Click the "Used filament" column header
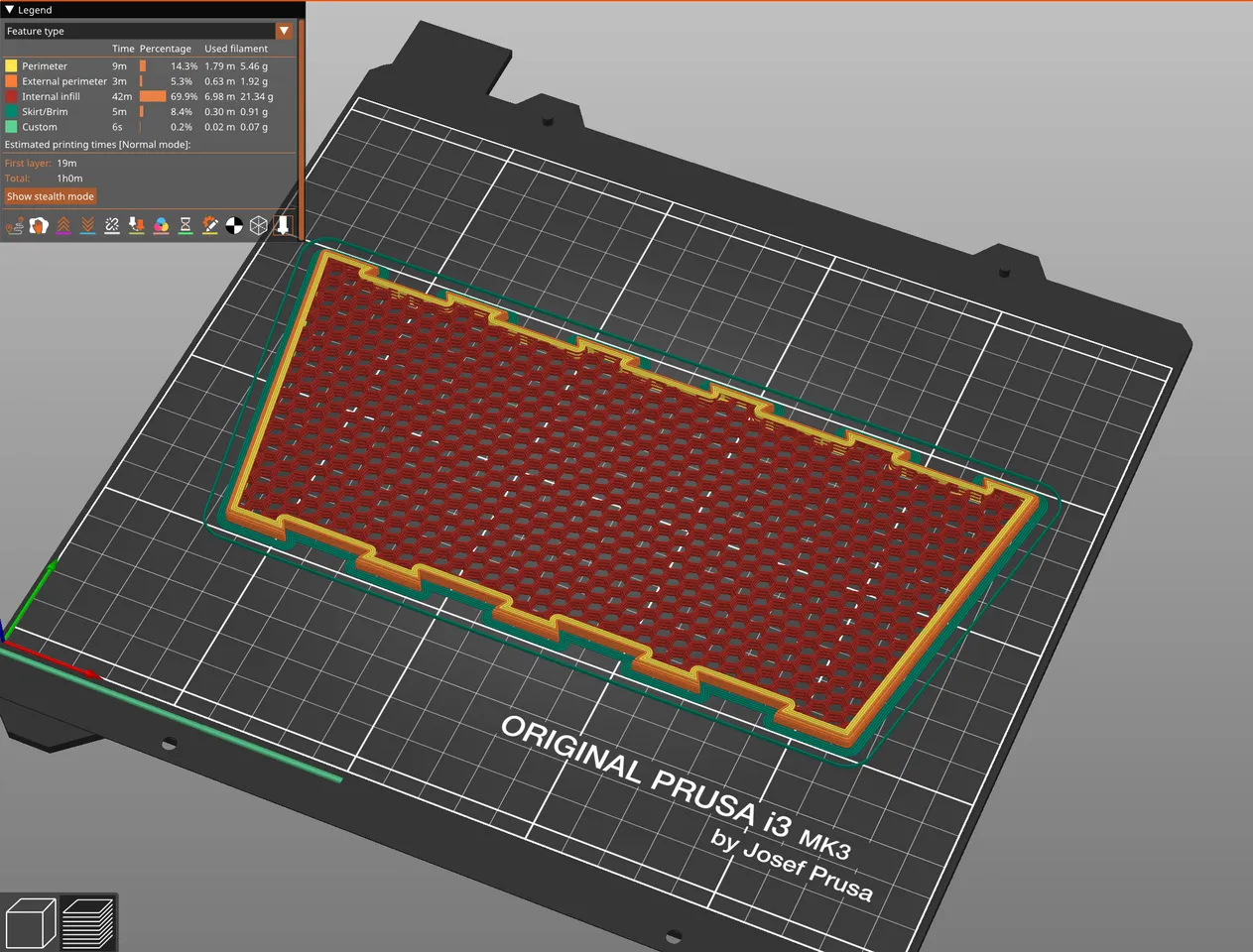Screen dimensions: 1253x952 tap(236, 49)
